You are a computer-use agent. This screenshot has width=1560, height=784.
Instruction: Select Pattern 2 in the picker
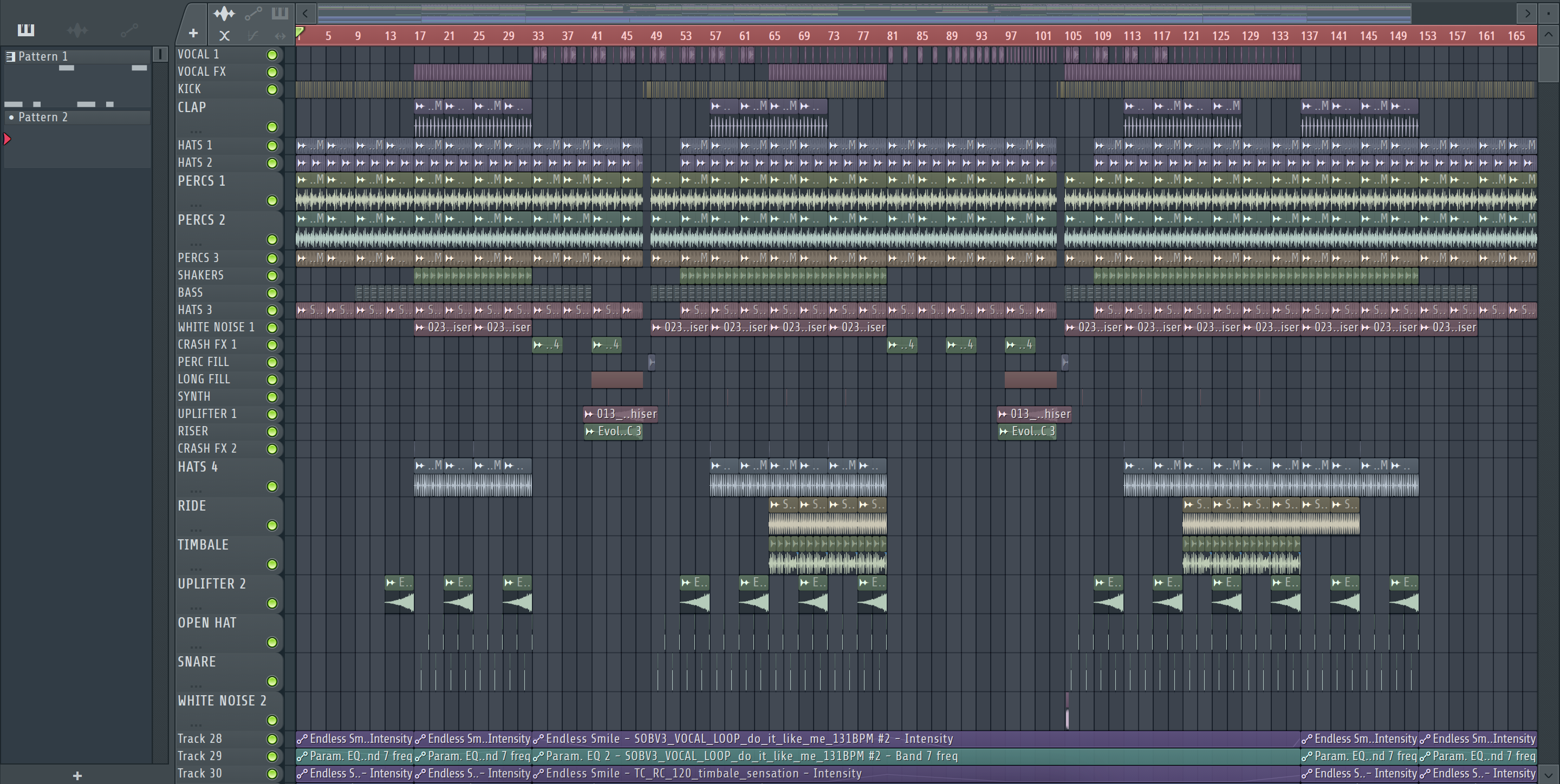(77, 117)
